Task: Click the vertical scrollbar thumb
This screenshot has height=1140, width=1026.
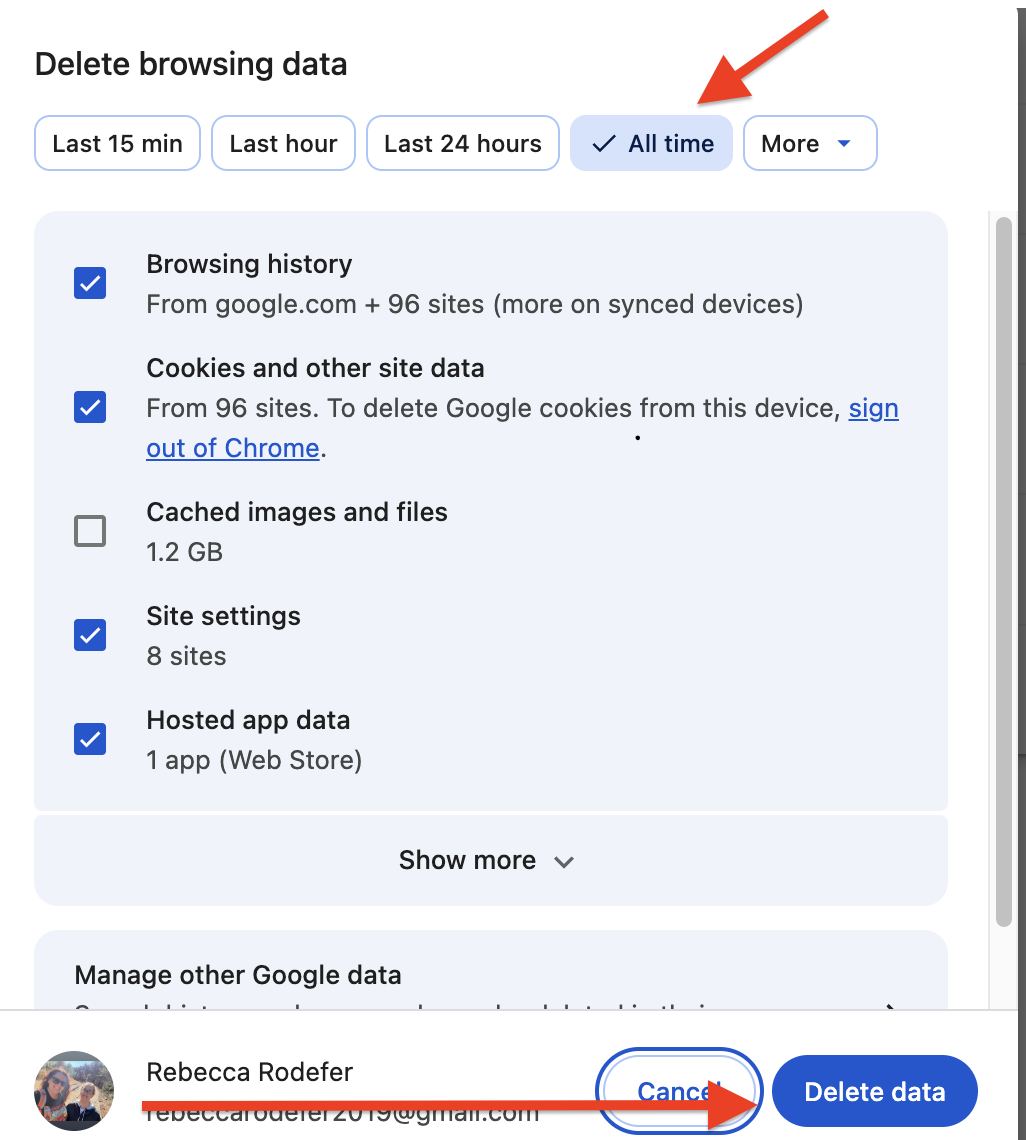Action: [1004, 572]
